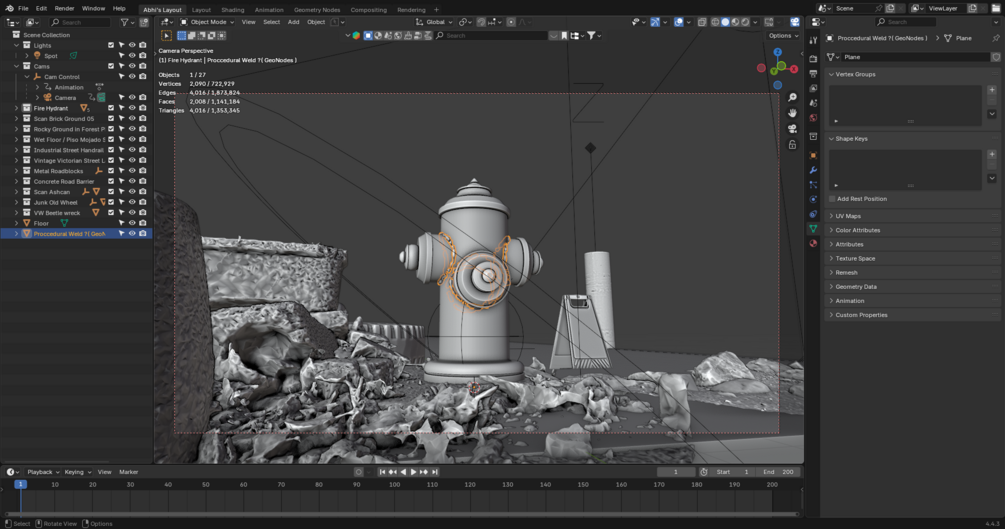Open the viewport Add menu

point(294,22)
